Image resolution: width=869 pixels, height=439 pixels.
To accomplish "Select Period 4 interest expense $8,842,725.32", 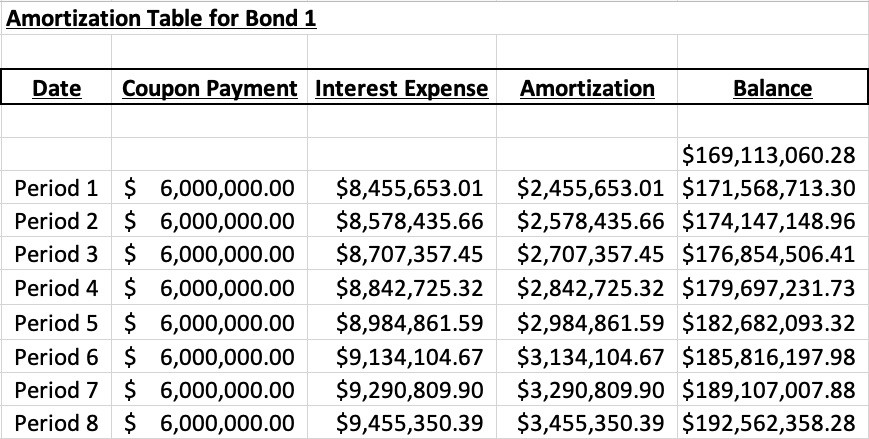I will [410, 288].
